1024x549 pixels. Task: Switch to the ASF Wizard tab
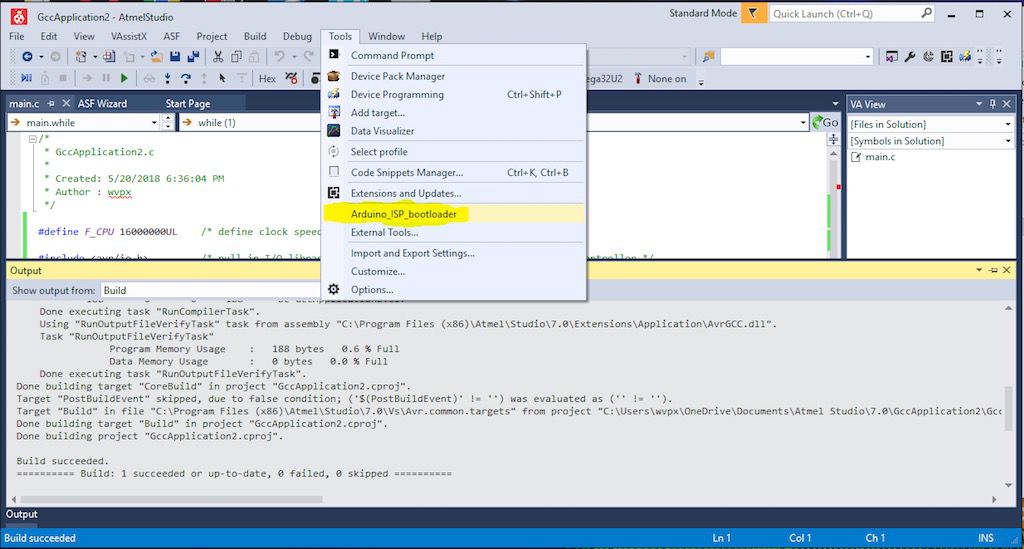click(103, 103)
